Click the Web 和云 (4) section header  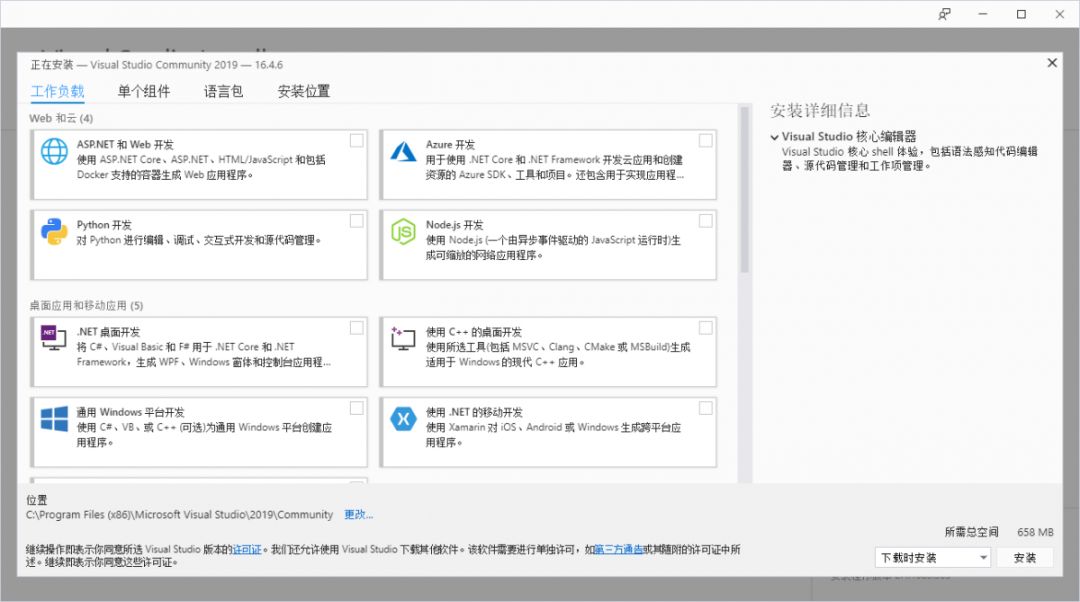(x=61, y=118)
